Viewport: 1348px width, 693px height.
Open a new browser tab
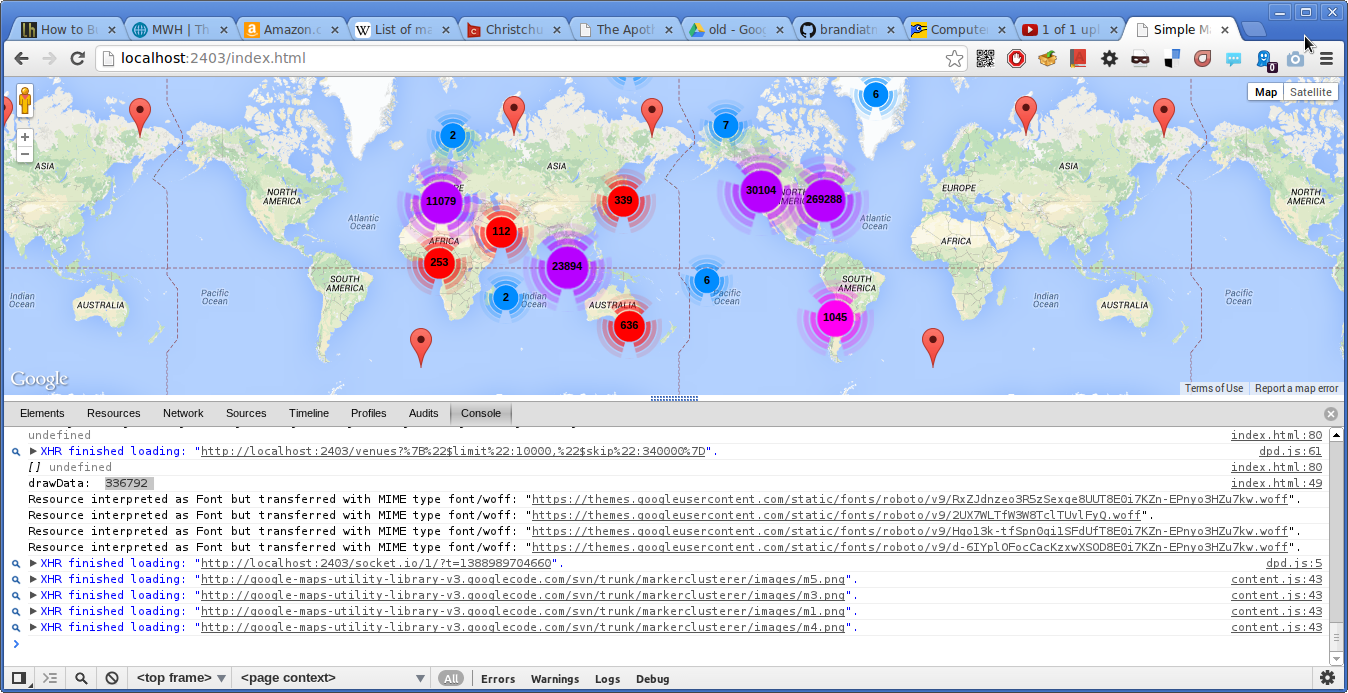point(1253,29)
